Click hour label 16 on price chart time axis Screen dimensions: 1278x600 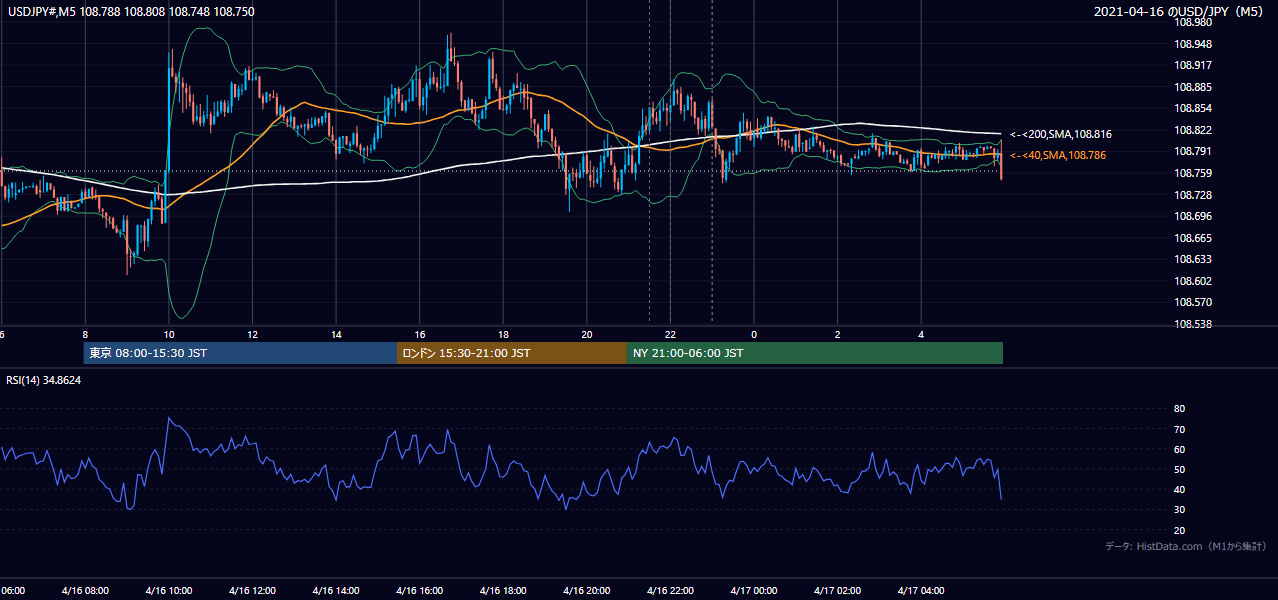420,334
